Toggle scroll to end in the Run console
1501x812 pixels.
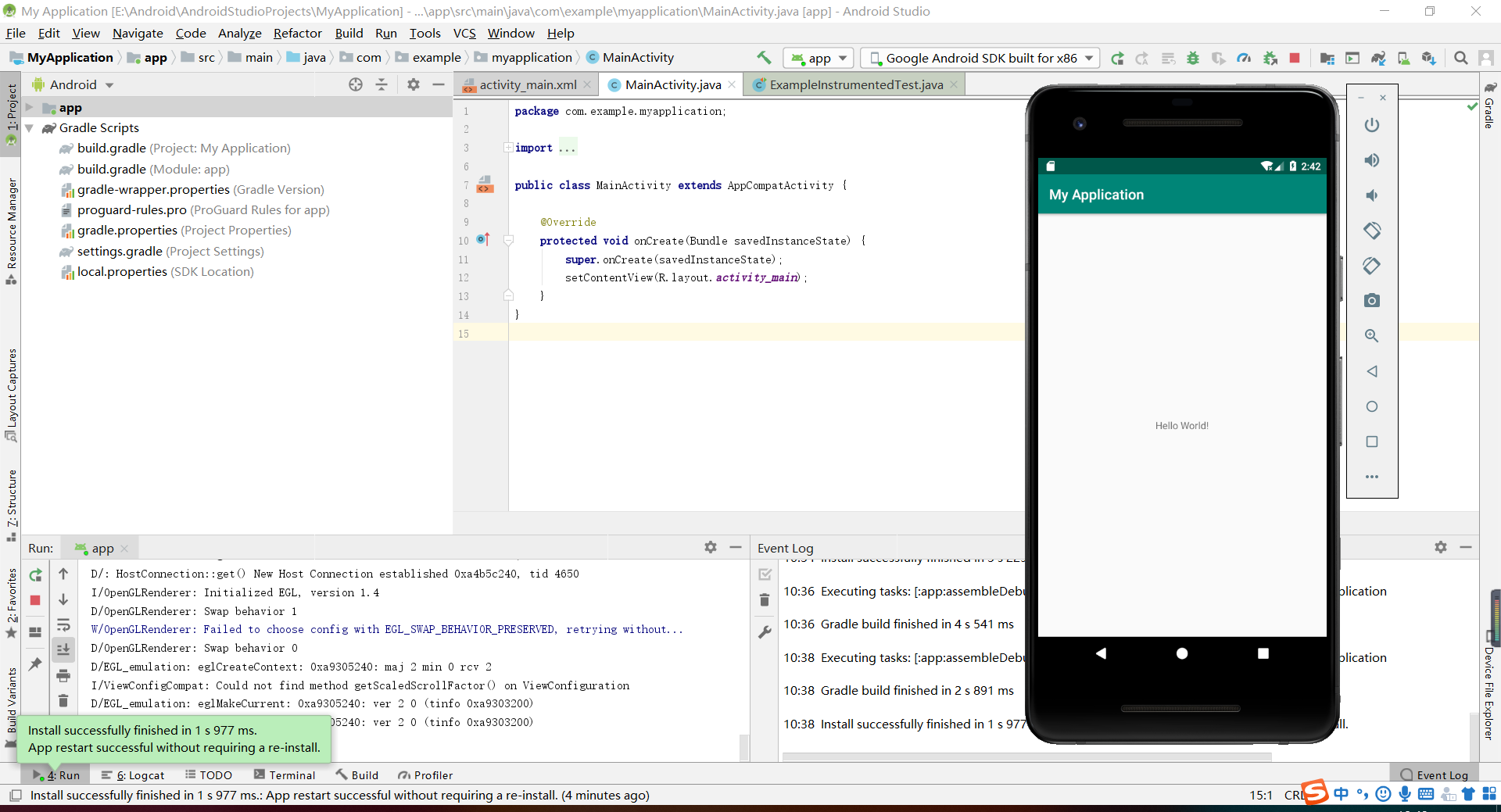pyautogui.click(x=63, y=649)
